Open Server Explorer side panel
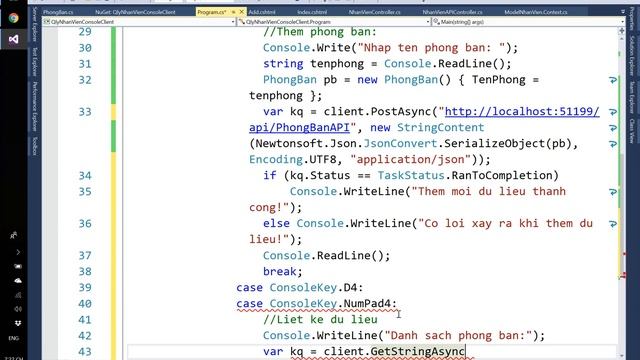This screenshot has height=360, width=640. (35, 24)
